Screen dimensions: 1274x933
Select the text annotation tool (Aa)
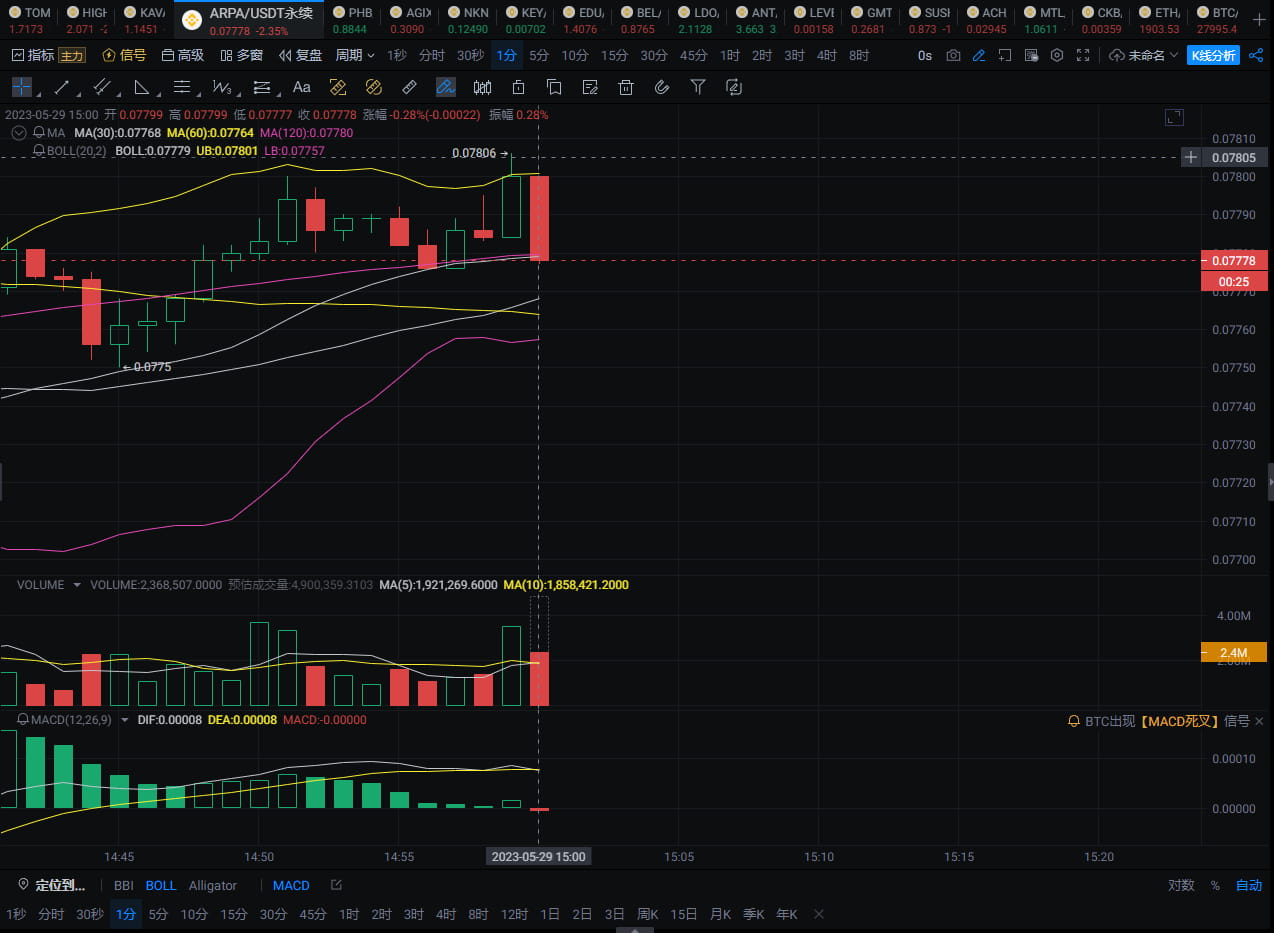tap(302, 87)
